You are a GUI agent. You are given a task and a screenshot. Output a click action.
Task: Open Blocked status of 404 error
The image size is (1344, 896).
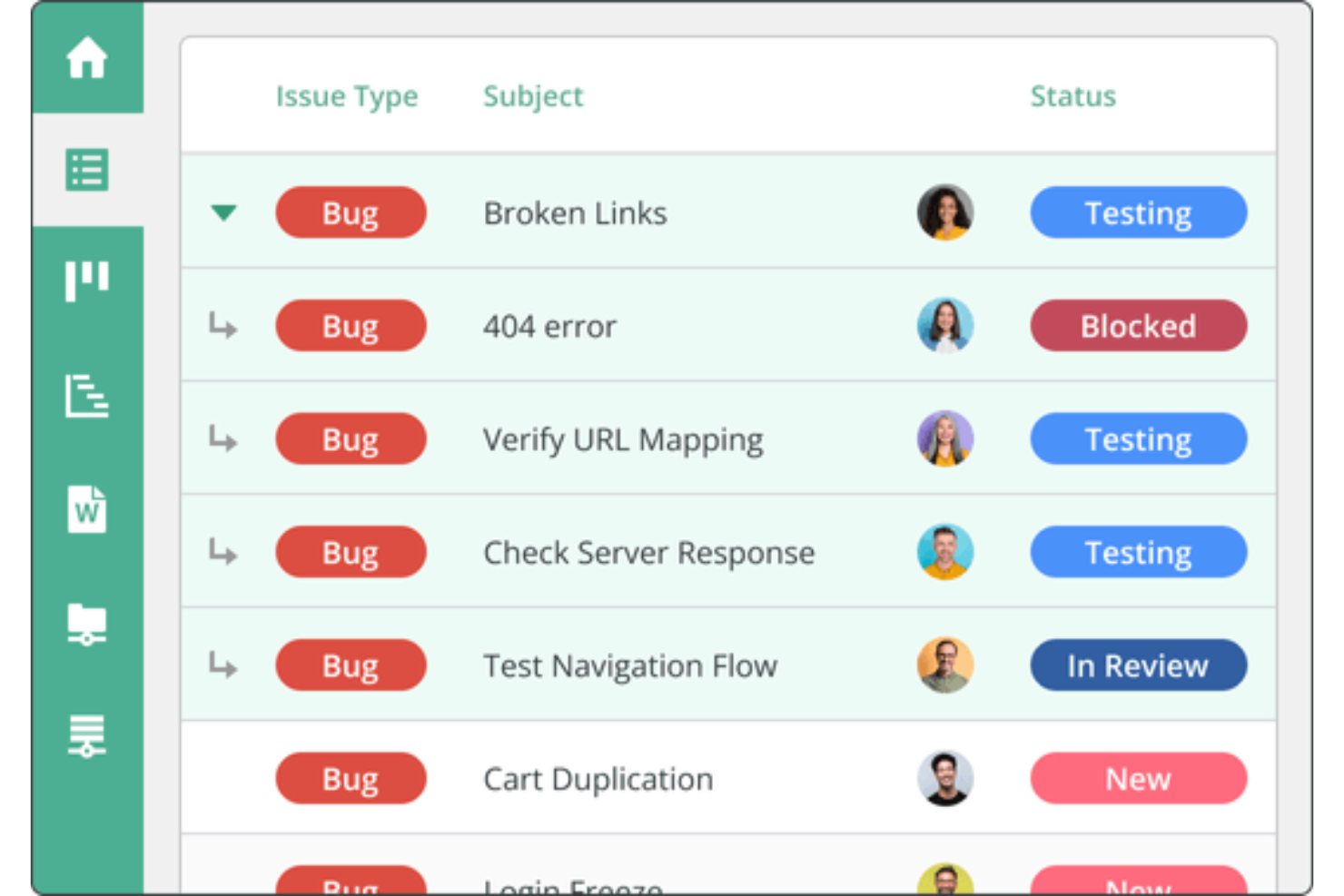(x=1139, y=326)
